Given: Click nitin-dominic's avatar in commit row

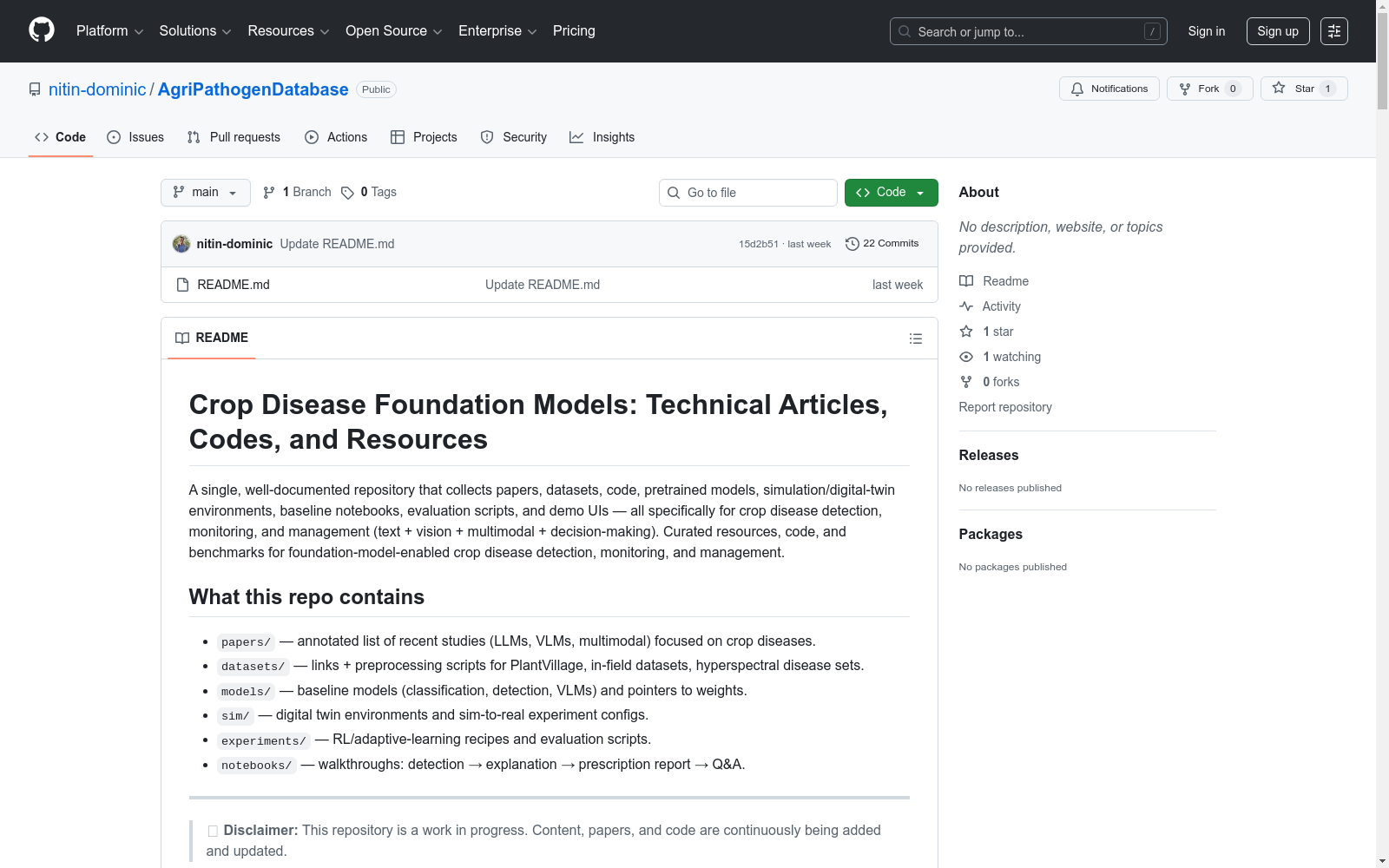Looking at the screenshot, I should (x=181, y=244).
